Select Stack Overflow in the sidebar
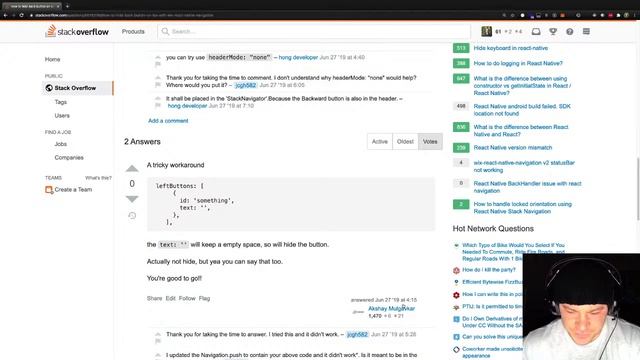The image size is (640, 360). [77, 88]
